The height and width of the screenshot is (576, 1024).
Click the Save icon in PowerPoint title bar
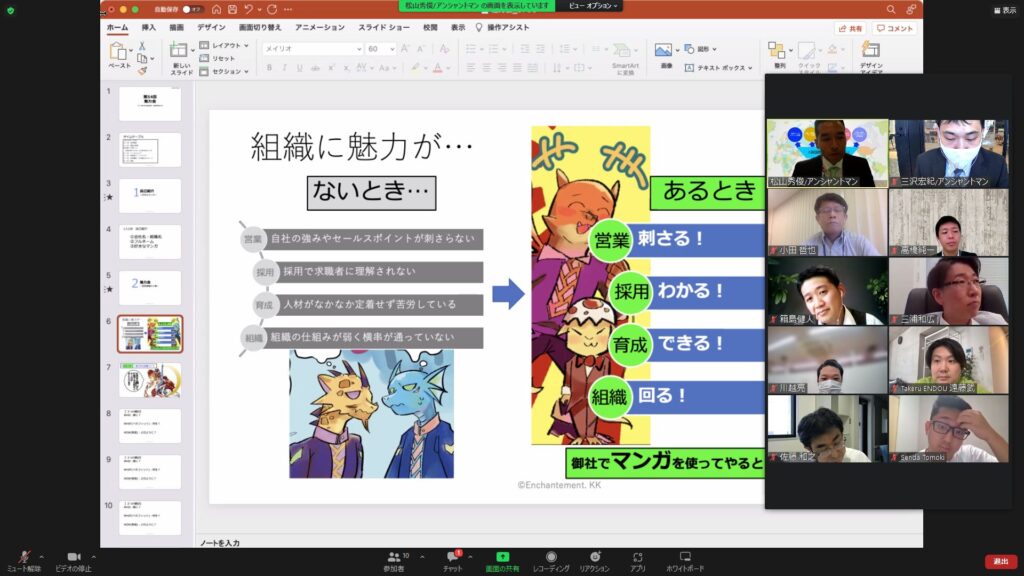tap(232, 9)
